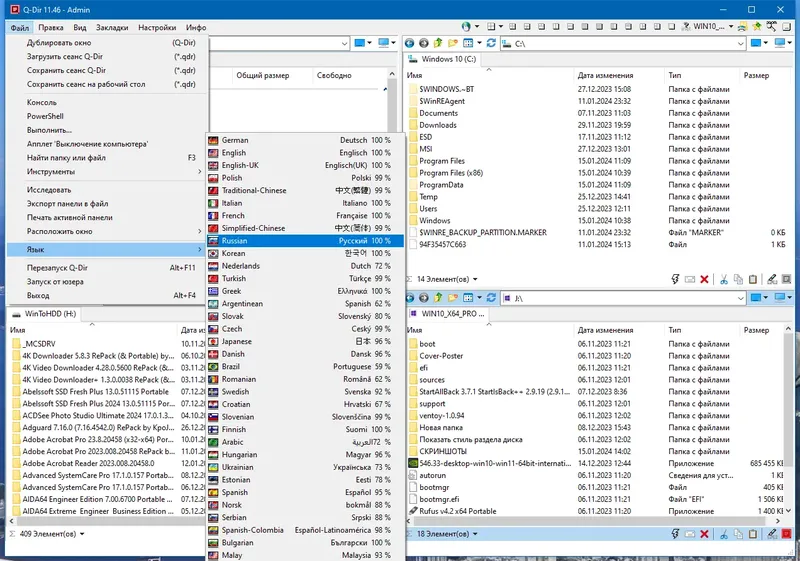Click the pencil edit icon in C:\ pane status bar
The width and height of the screenshot is (800, 561).
click(x=772, y=279)
